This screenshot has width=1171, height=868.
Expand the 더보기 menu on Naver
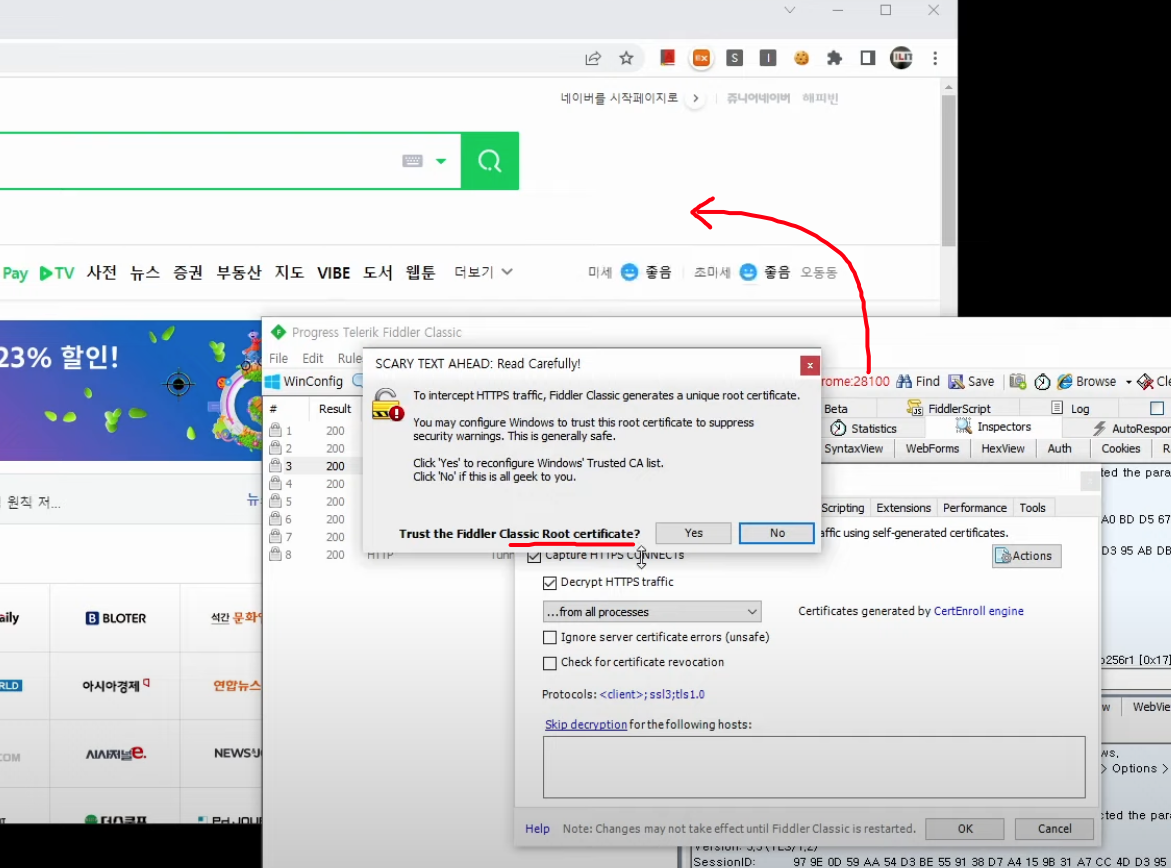(x=483, y=273)
